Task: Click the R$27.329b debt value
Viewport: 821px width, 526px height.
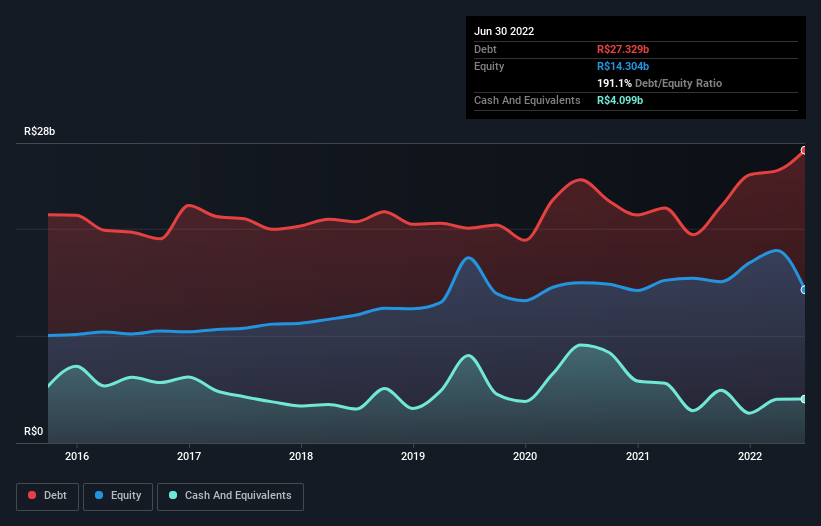Action: (x=623, y=49)
